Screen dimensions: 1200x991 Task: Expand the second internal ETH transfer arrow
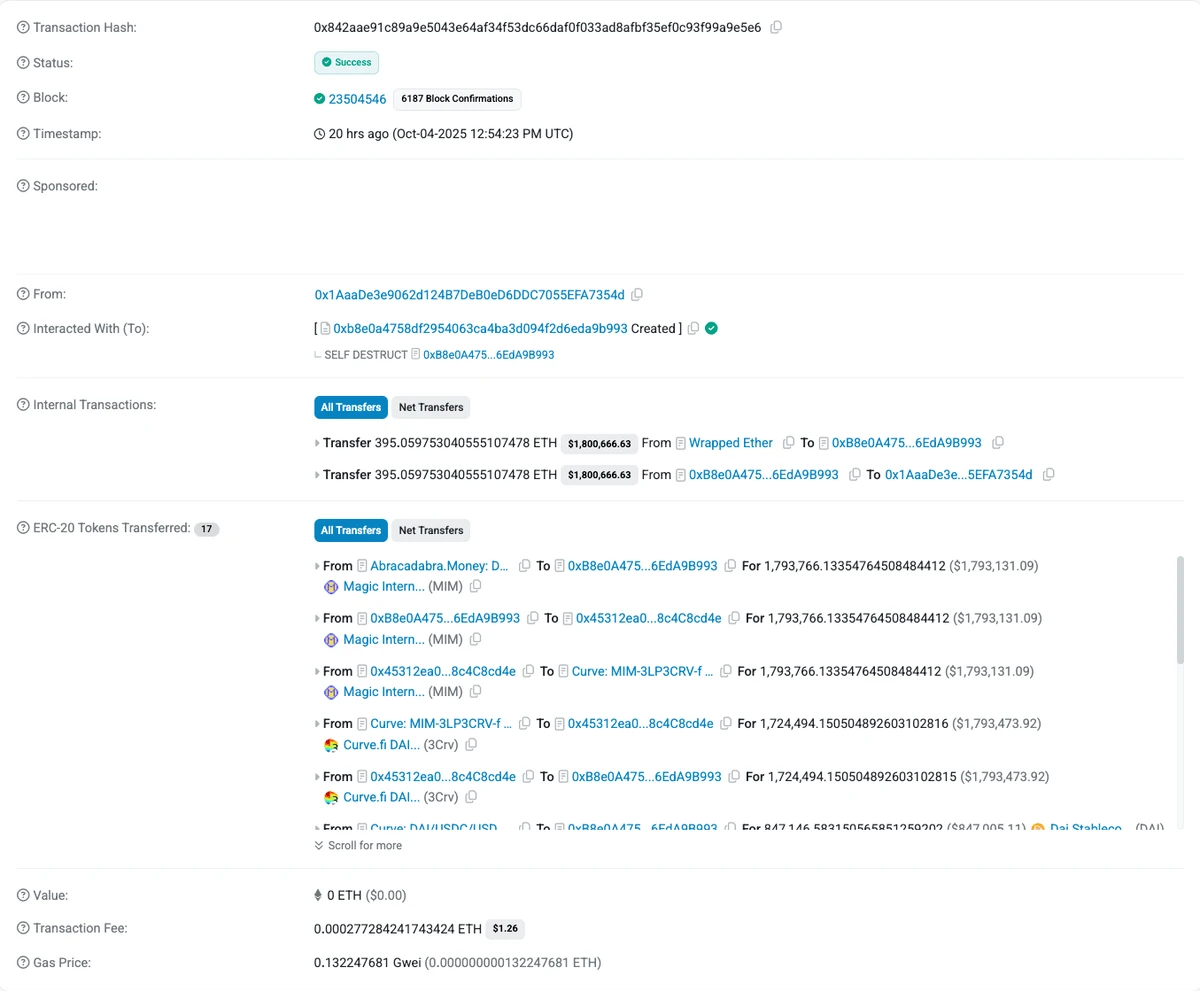click(x=317, y=475)
